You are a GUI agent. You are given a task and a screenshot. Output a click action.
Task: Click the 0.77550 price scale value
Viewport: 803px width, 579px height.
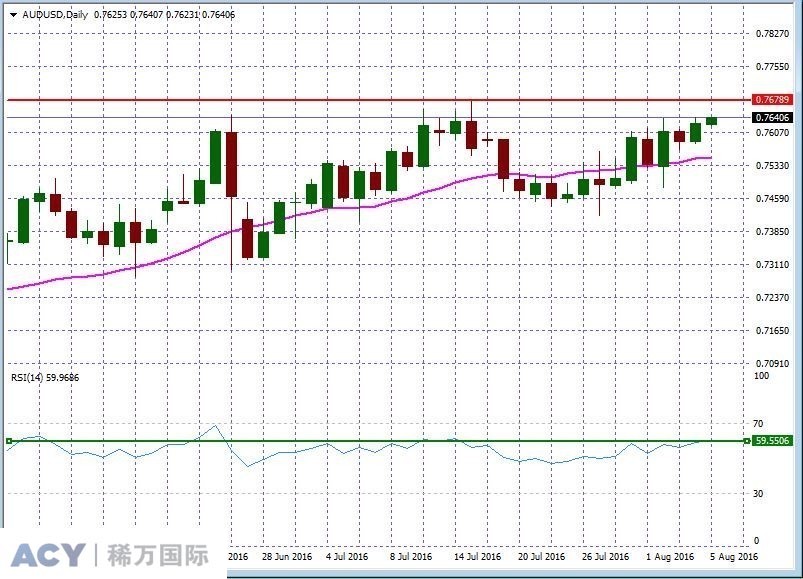point(772,67)
